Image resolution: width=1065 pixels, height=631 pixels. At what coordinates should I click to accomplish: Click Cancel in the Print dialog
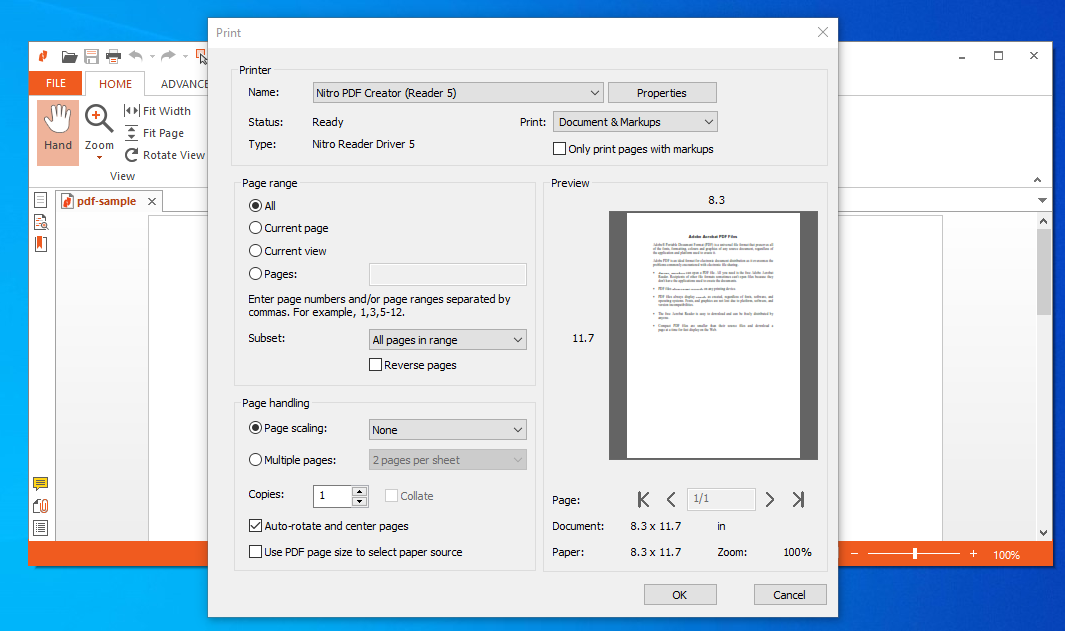pos(790,594)
